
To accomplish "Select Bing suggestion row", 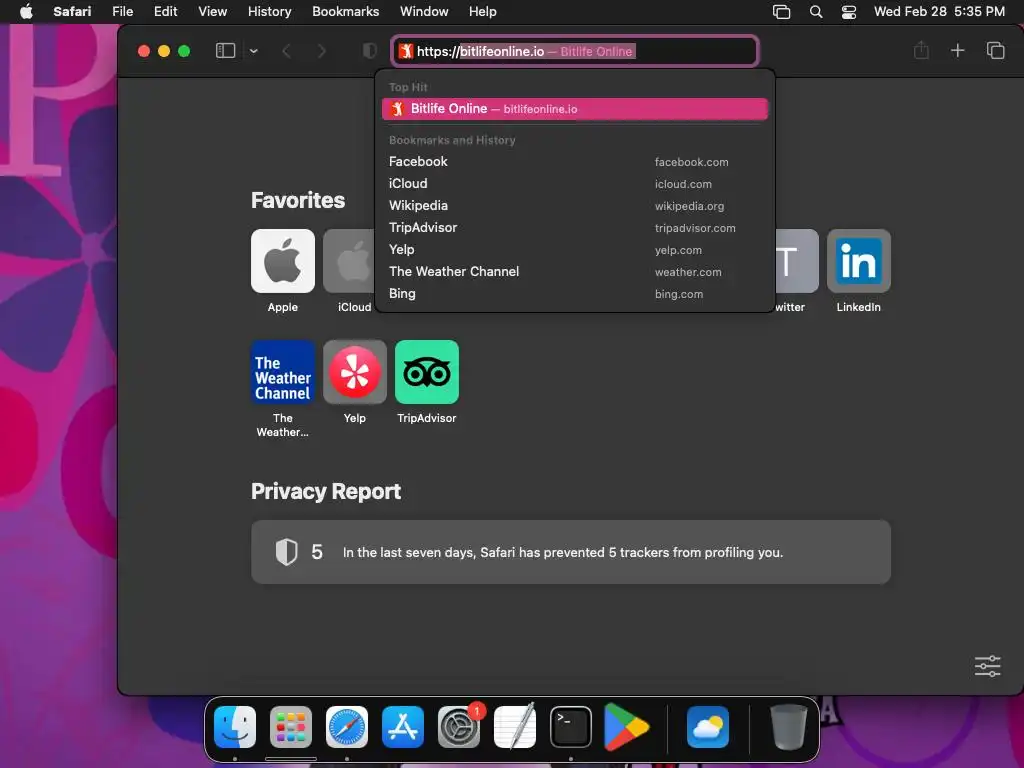I will [x=575, y=294].
